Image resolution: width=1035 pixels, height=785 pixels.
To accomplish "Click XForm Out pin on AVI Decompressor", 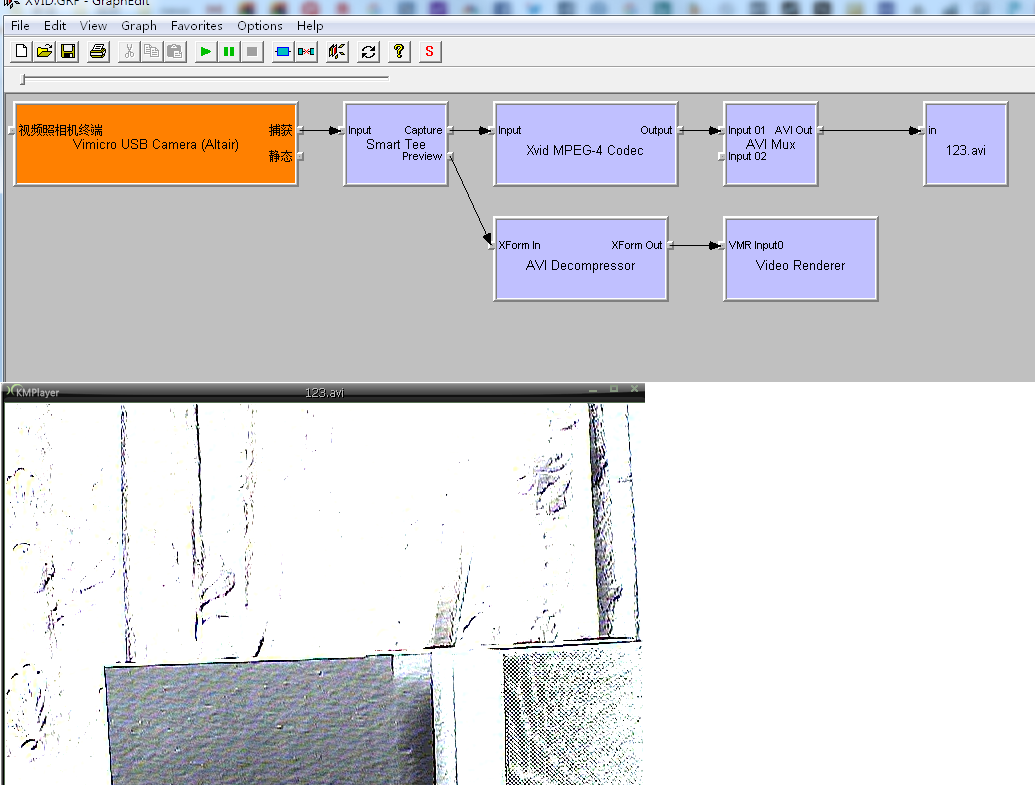I will 670,246.
